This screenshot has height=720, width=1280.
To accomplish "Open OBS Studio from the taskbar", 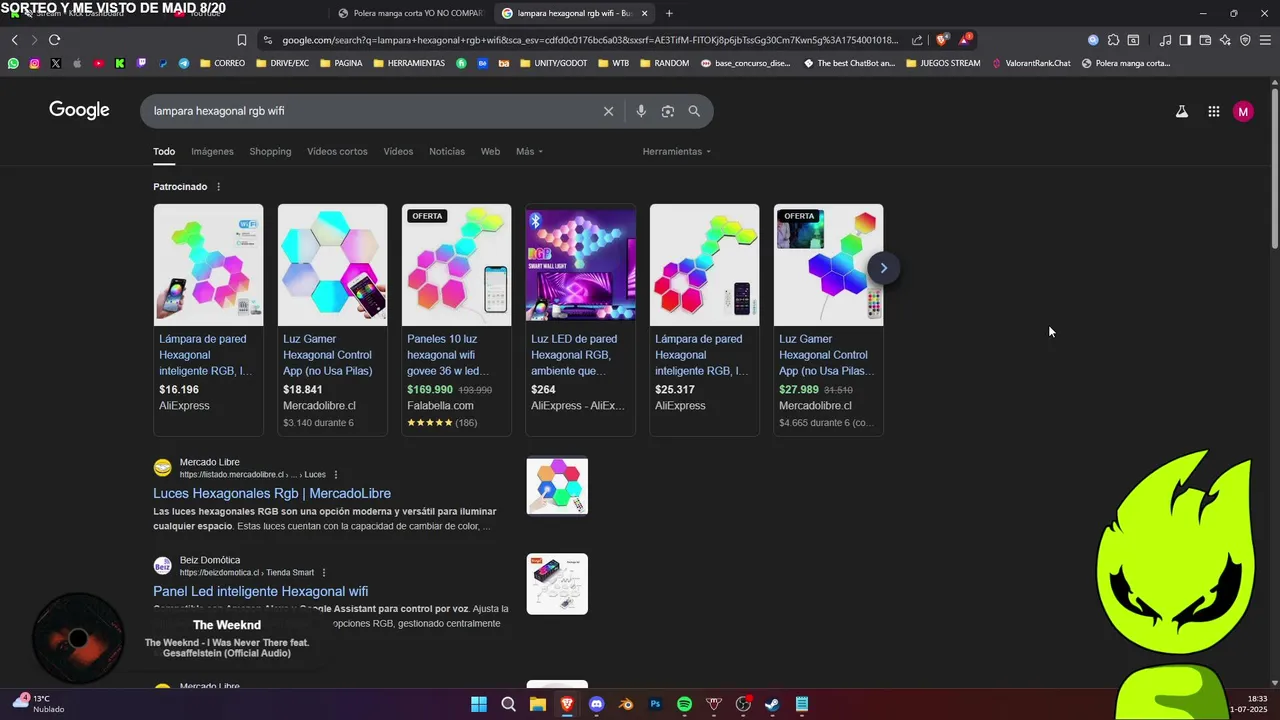I will (x=743, y=704).
